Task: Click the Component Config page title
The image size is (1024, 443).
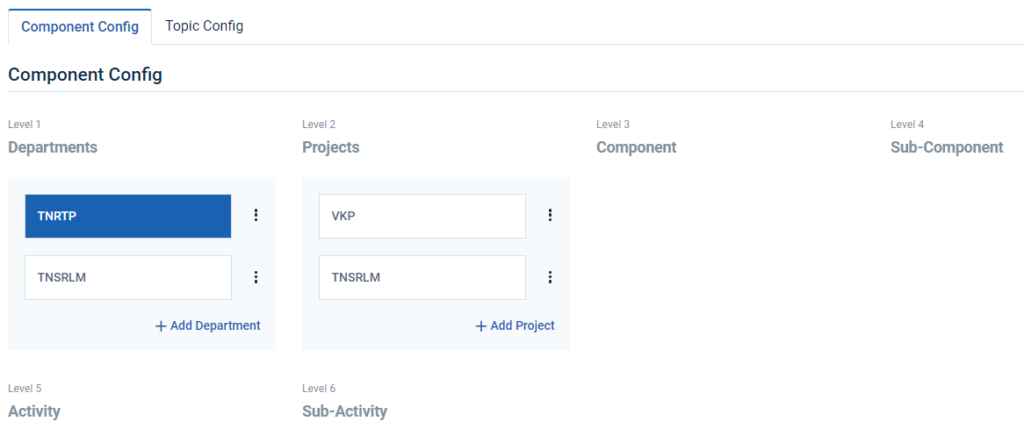Action: (x=85, y=75)
